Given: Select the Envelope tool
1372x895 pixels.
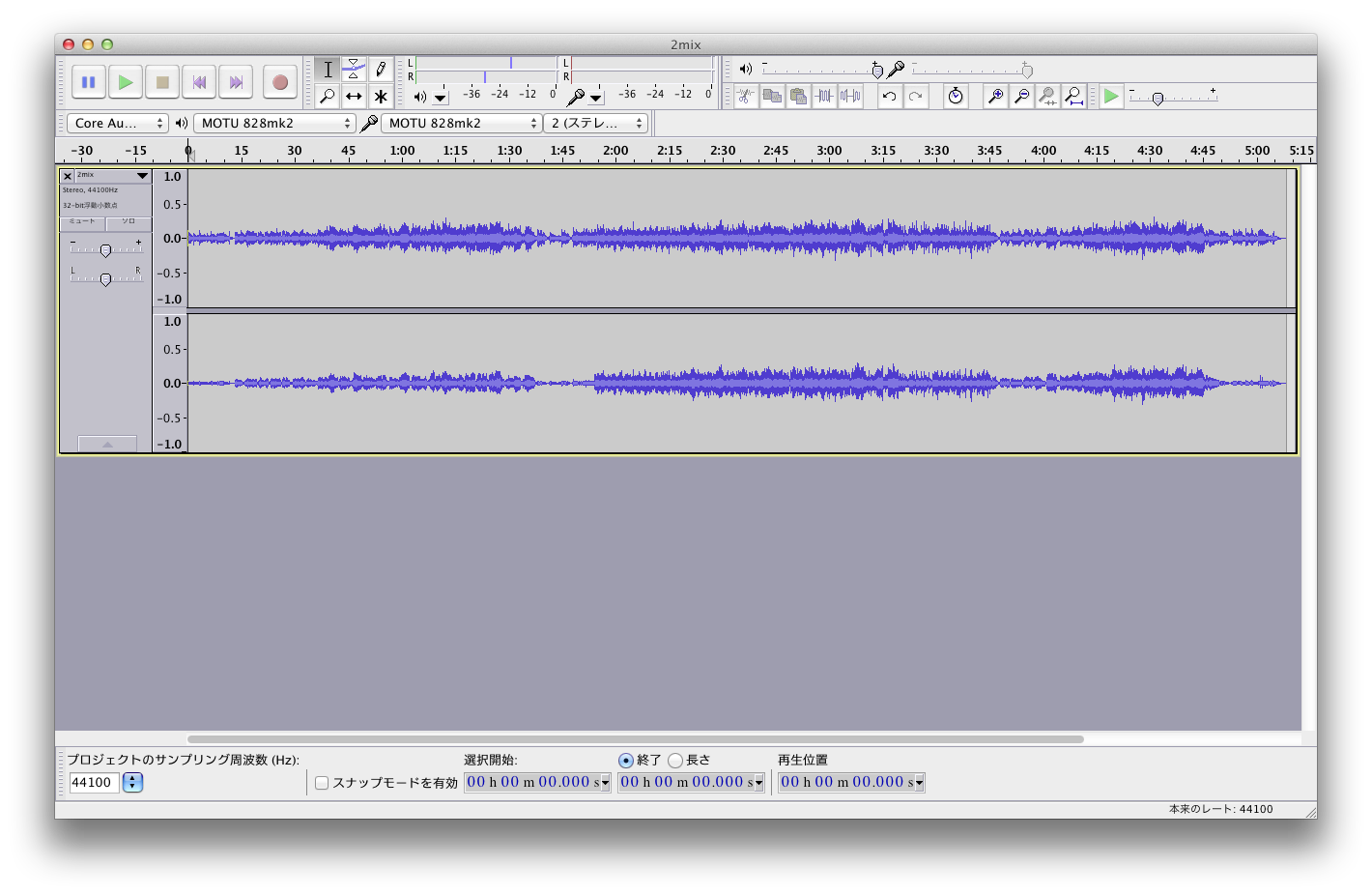Looking at the screenshot, I should pos(354,69).
